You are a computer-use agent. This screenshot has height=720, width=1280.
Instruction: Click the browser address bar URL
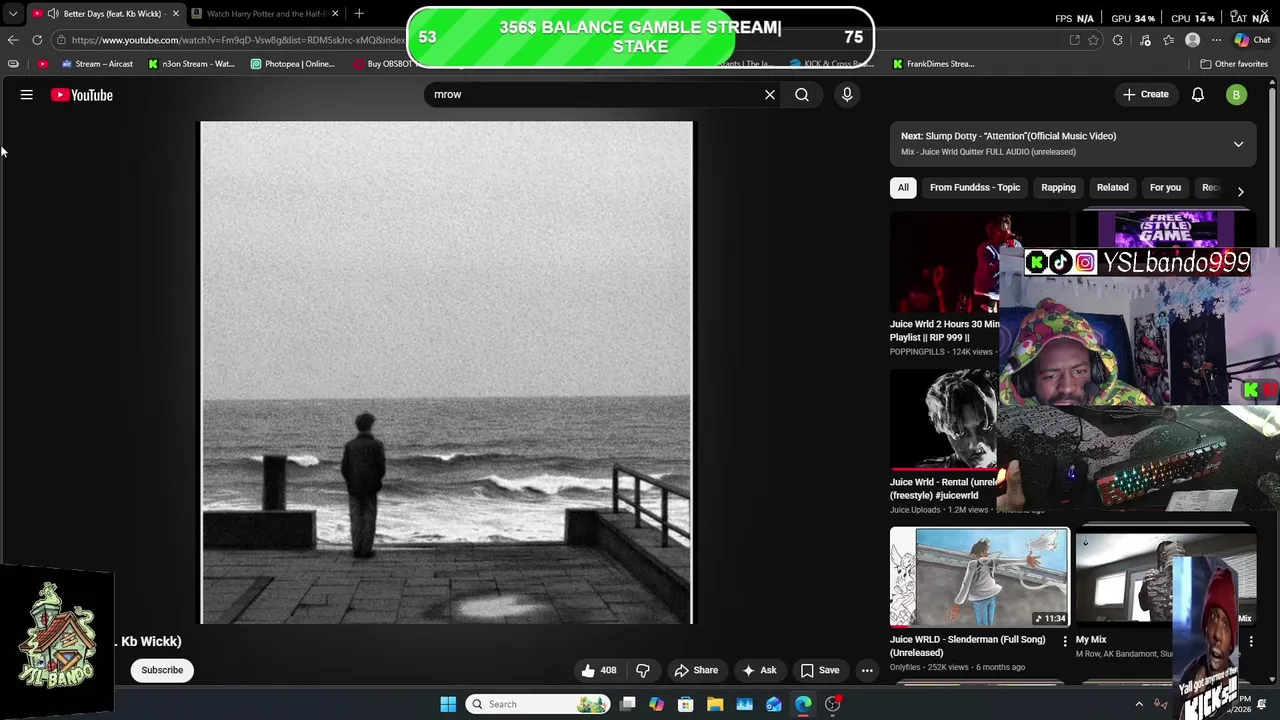point(238,40)
